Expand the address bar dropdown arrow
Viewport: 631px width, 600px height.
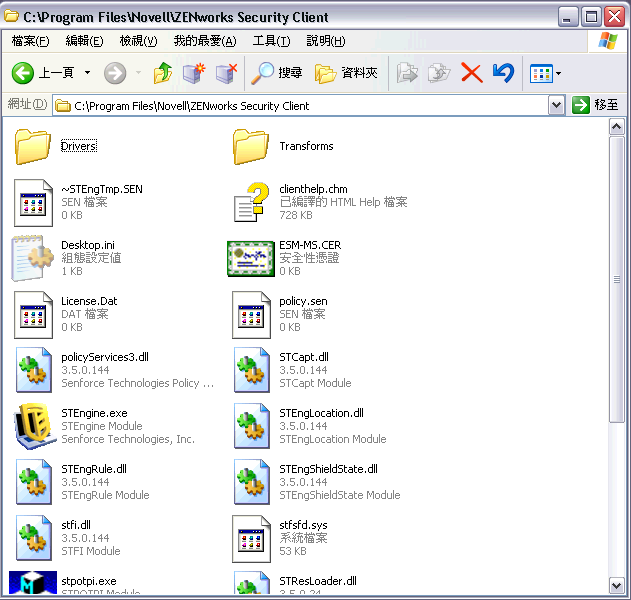(x=557, y=106)
